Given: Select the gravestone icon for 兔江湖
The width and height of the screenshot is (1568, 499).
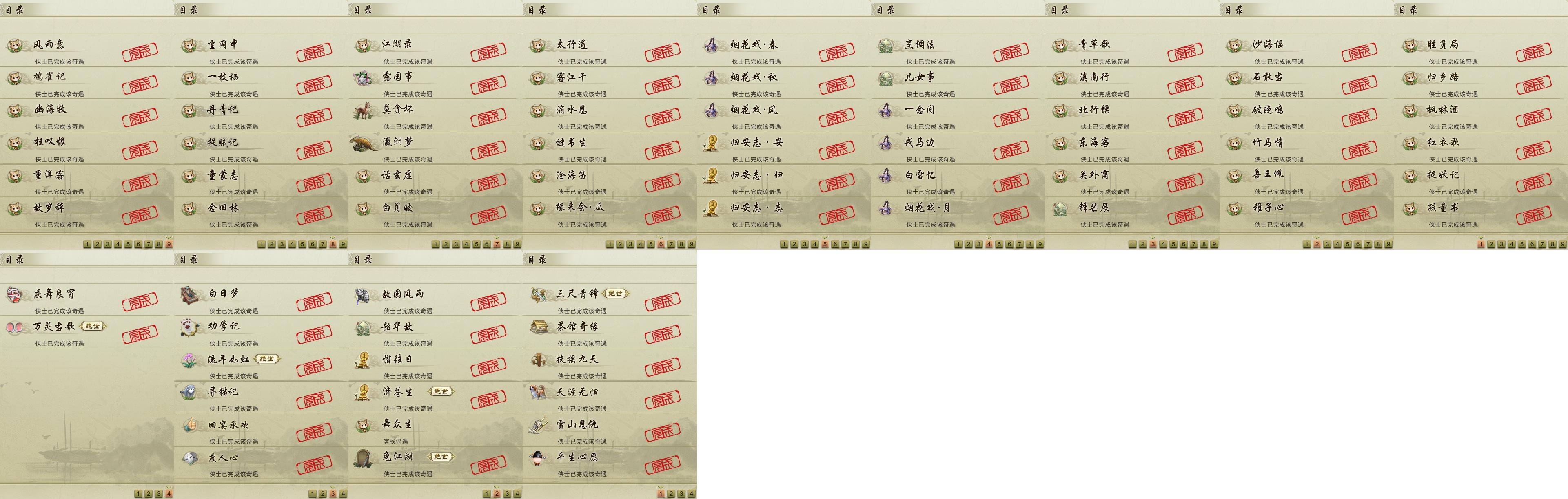Looking at the screenshot, I should point(364,457).
